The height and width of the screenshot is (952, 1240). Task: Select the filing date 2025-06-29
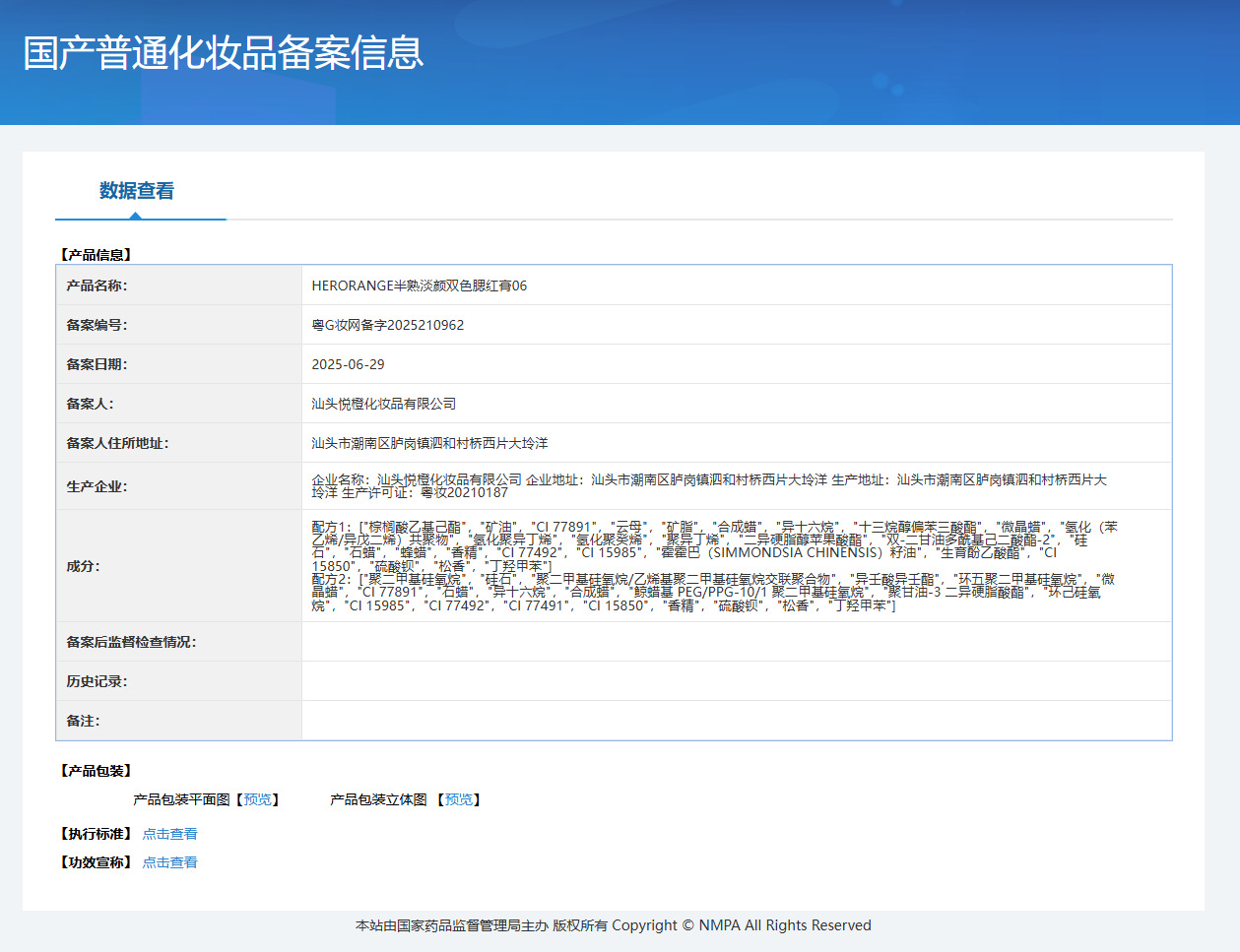(x=349, y=364)
